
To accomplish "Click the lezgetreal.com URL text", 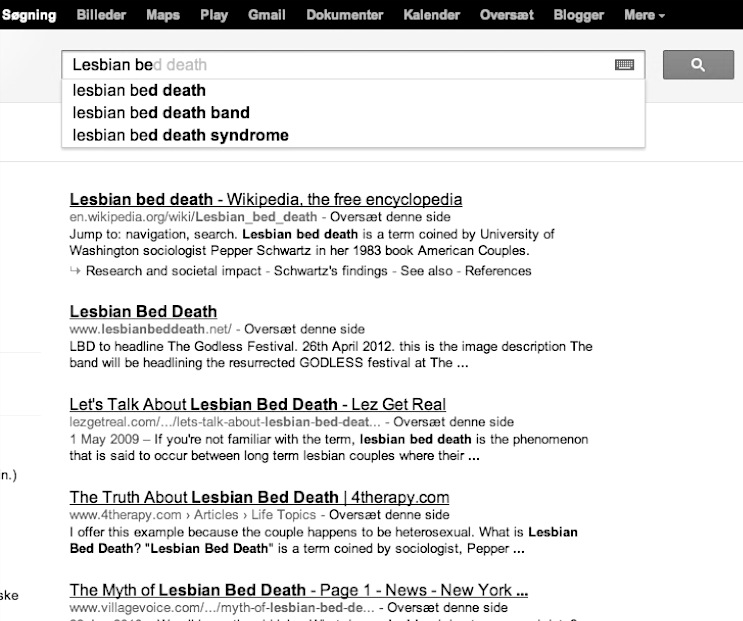I will (x=225, y=422).
